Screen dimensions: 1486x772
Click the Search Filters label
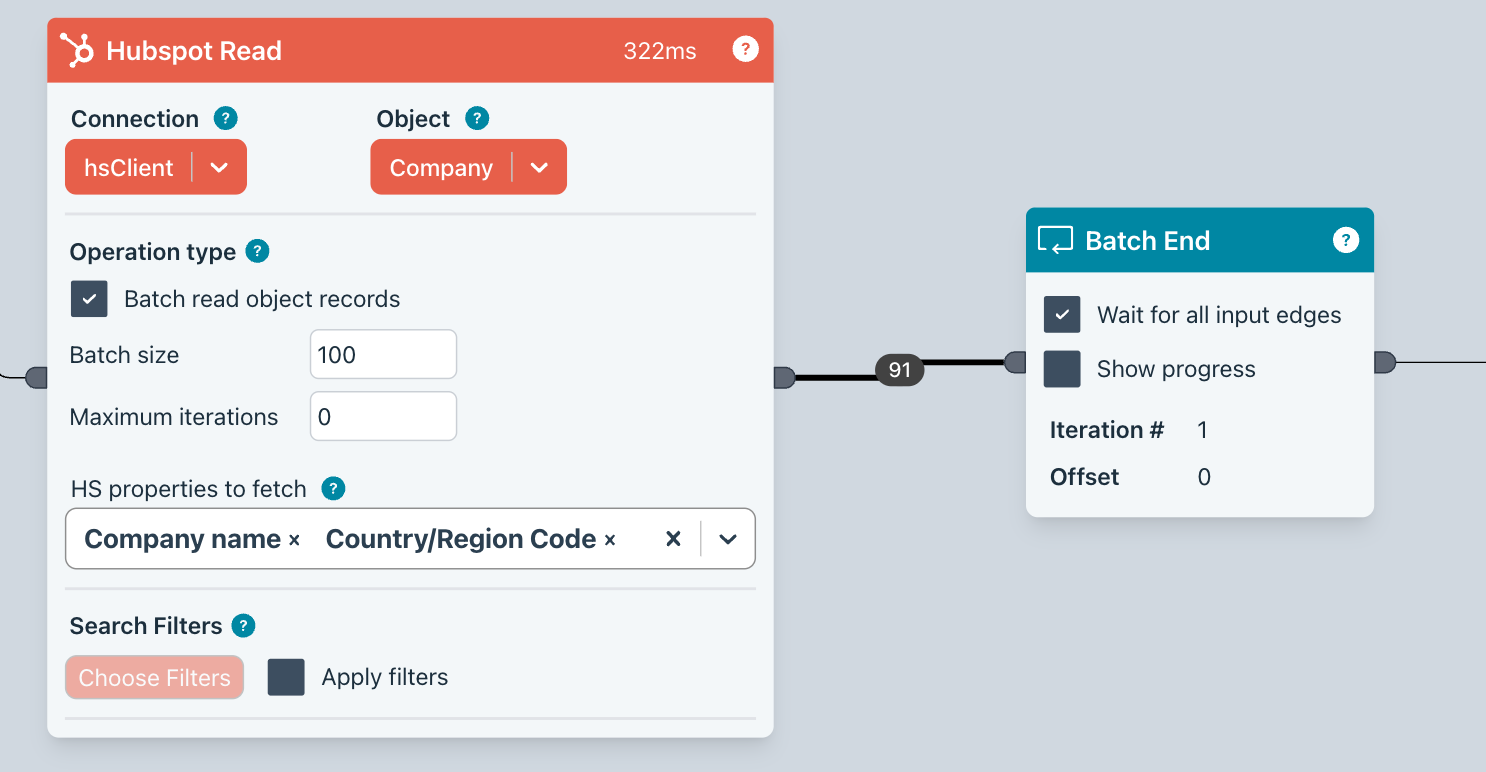146,626
